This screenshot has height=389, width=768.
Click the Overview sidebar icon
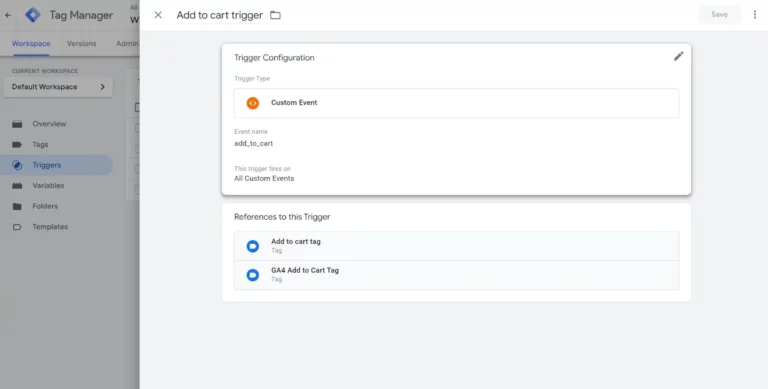[x=17, y=124]
